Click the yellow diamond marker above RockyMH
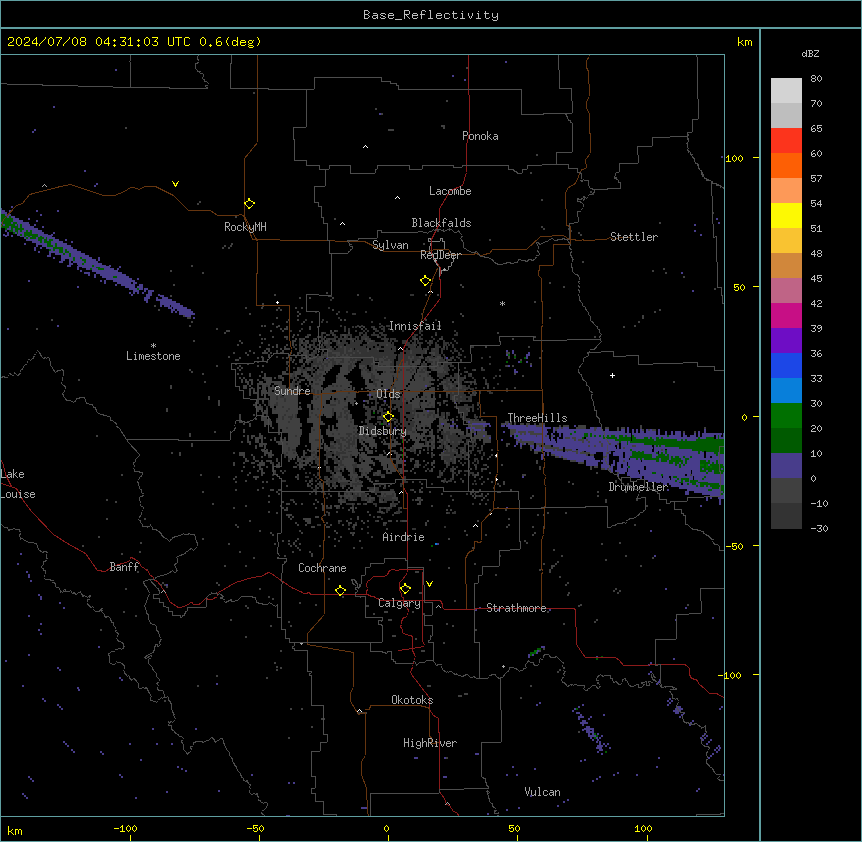The image size is (862, 842). coord(250,204)
